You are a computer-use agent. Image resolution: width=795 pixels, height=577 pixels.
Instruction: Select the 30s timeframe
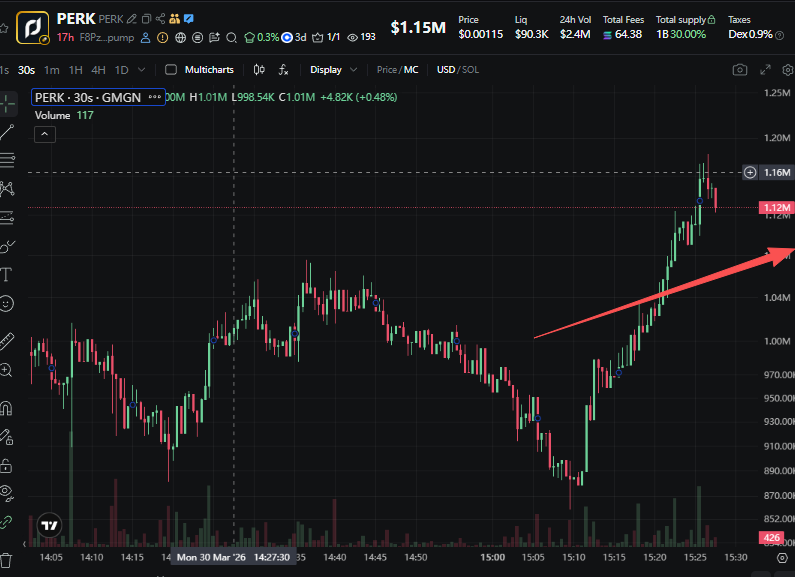(x=26, y=70)
